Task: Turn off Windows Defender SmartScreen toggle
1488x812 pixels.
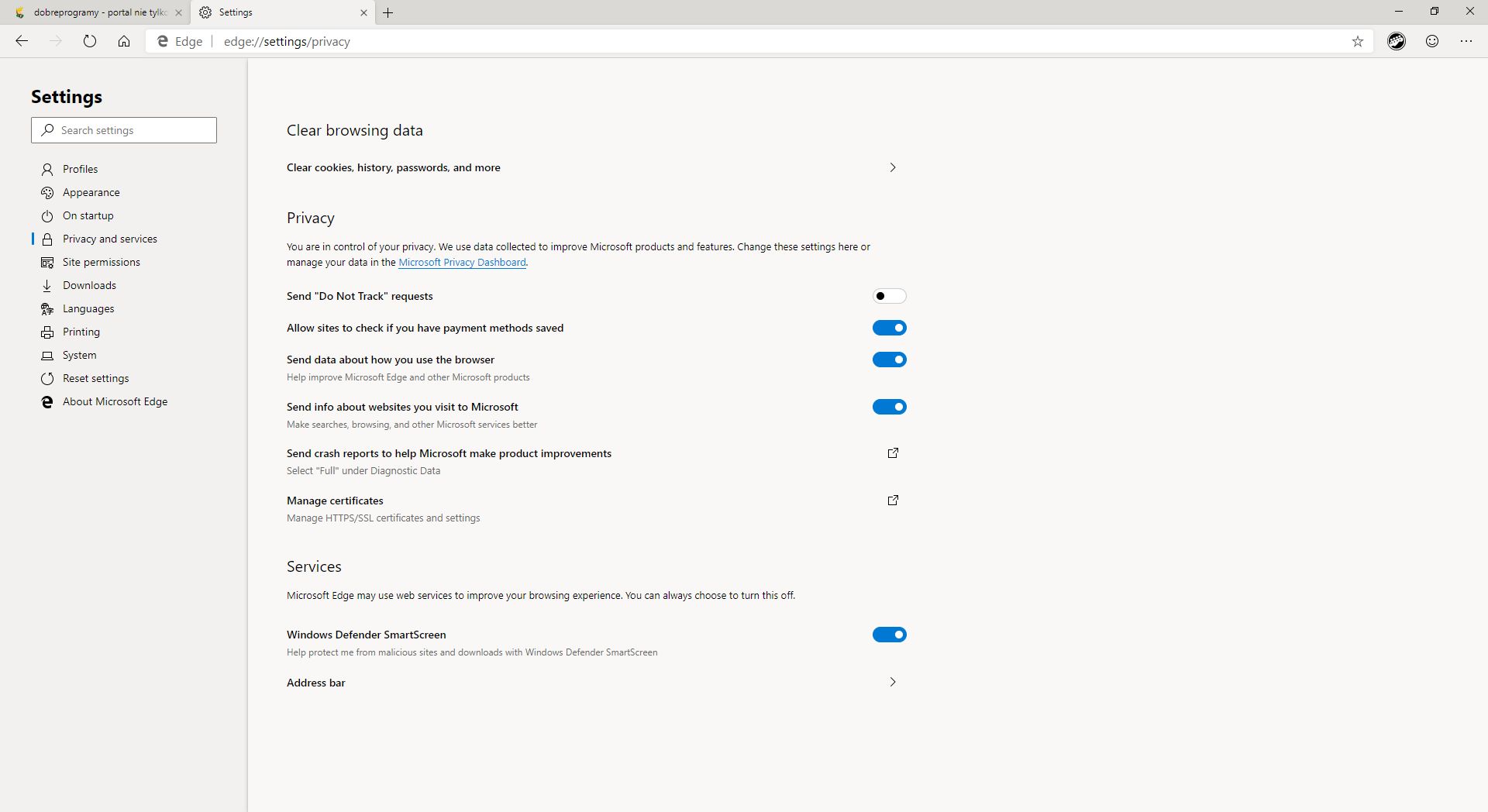Action: [890, 635]
